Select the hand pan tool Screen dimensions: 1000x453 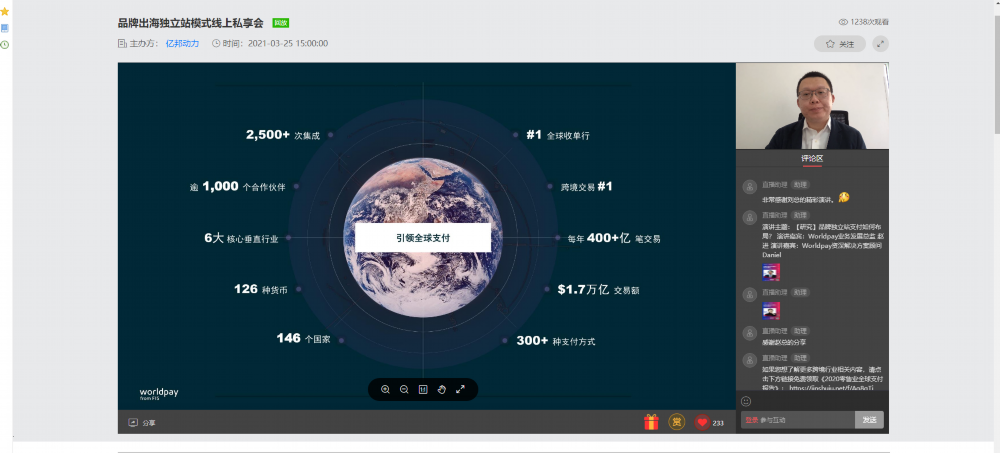click(441, 389)
